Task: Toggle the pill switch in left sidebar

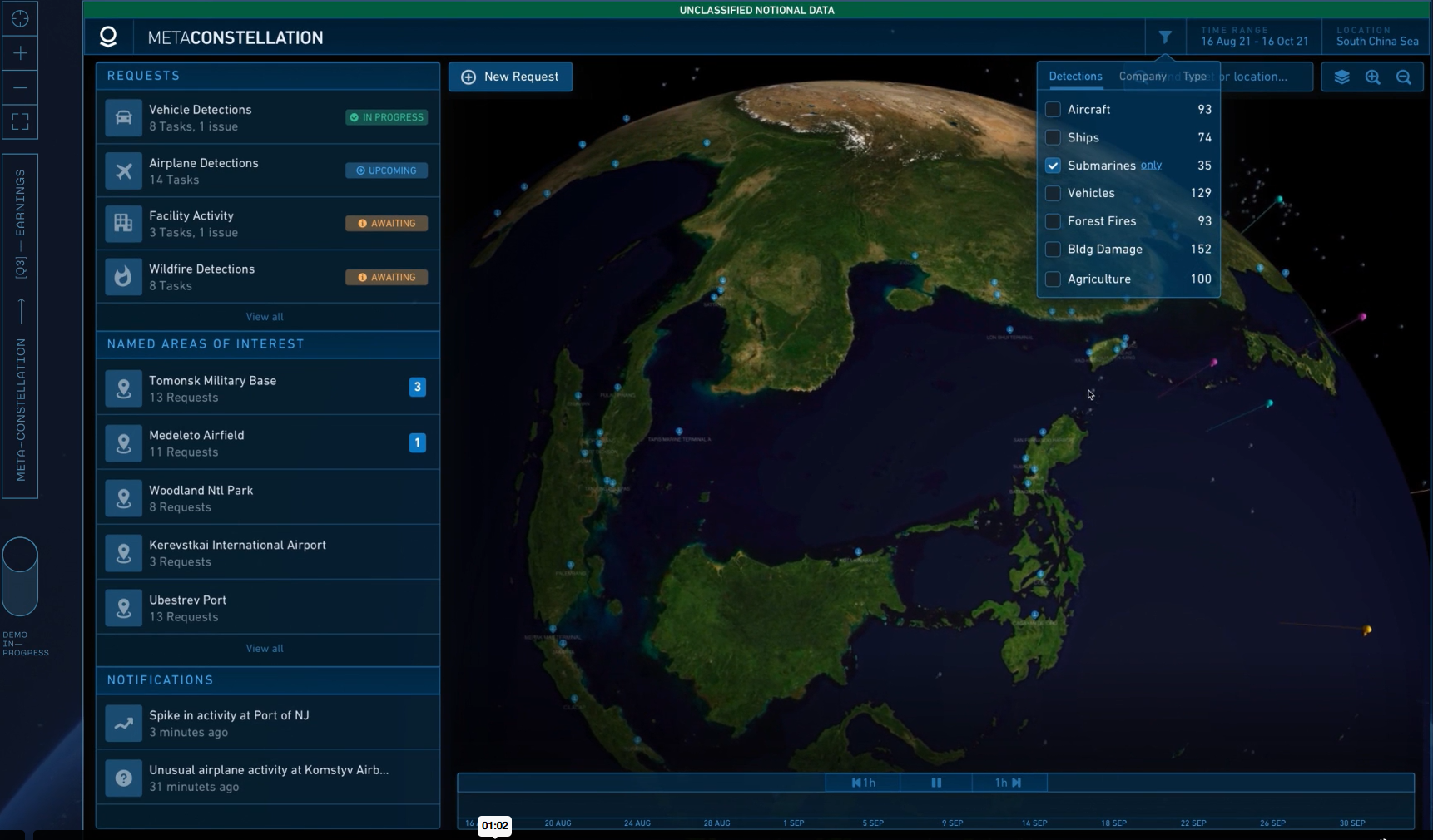Action: coord(20,576)
